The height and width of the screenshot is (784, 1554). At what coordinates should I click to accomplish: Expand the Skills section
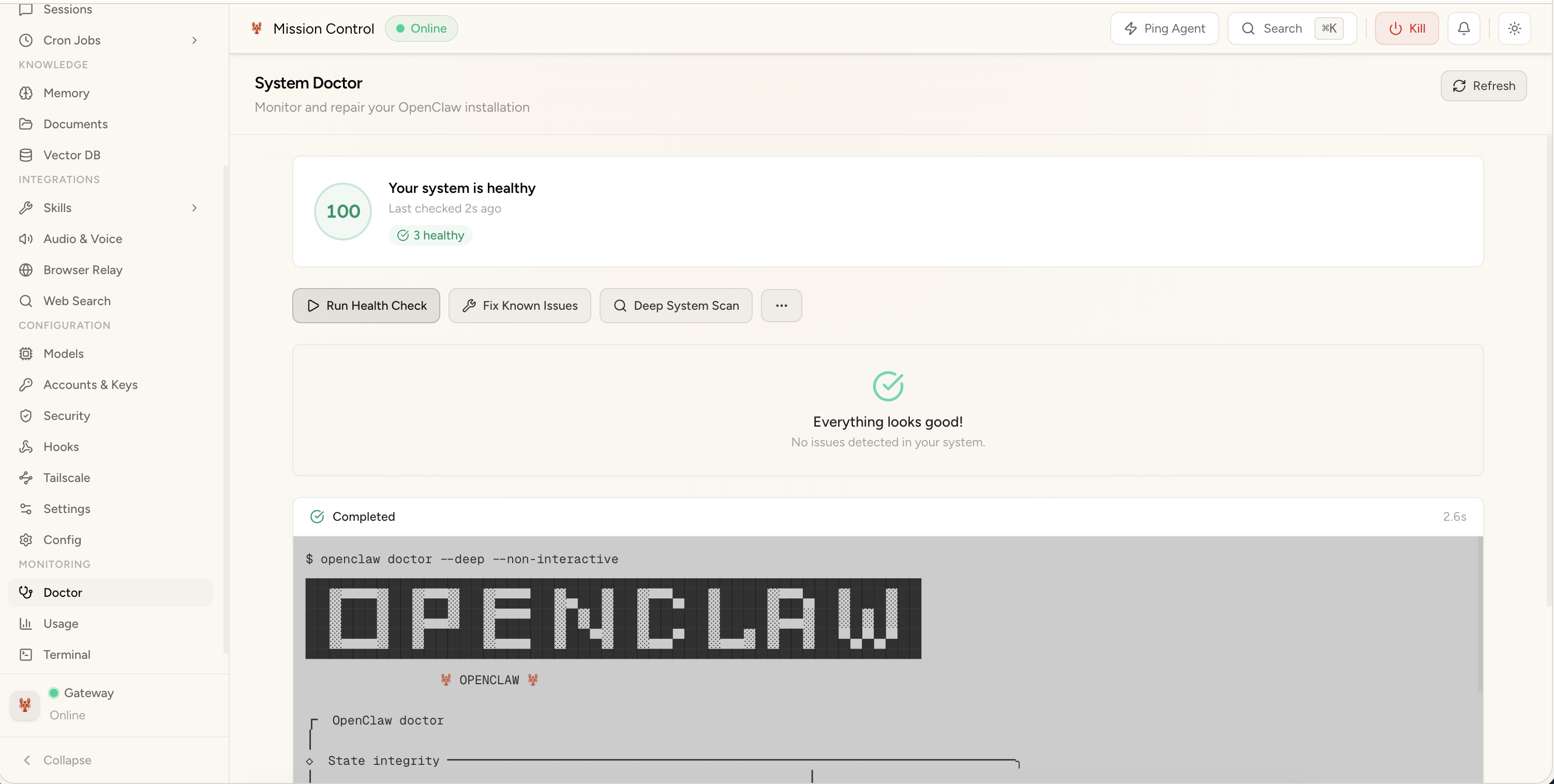[195, 207]
